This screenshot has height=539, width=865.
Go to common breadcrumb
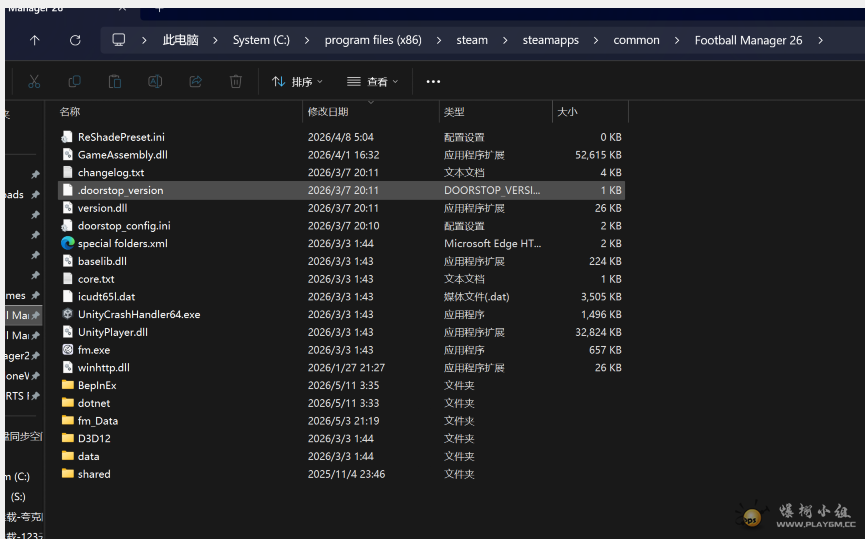pyautogui.click(x=636, y=40)
